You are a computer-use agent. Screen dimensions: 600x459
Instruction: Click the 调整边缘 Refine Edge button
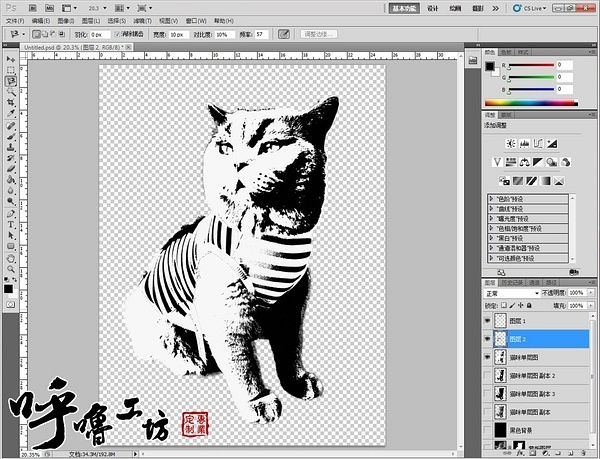[x=319, y=34]
